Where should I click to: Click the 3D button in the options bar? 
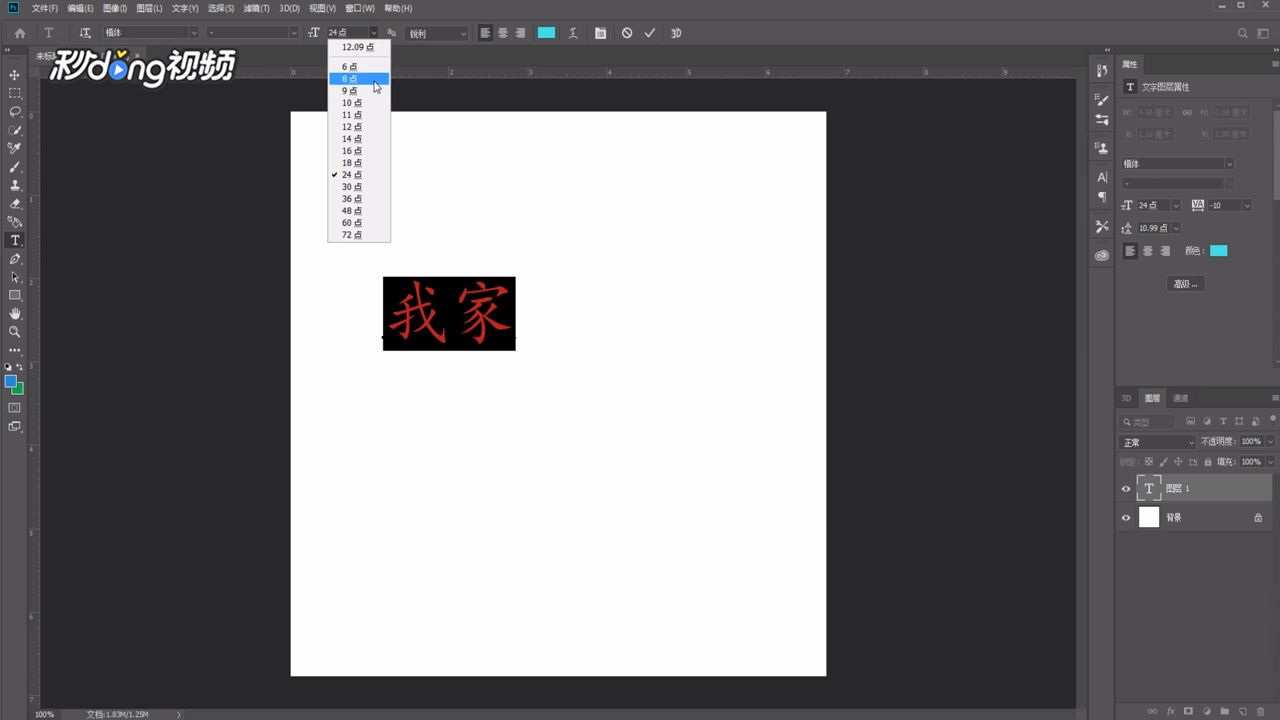[x=675, y=33]
